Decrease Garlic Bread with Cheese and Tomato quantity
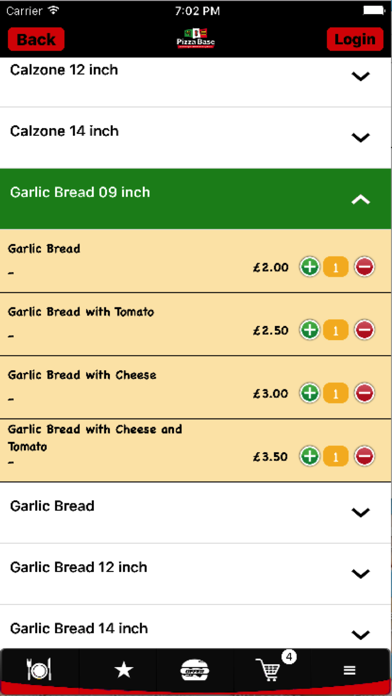 (x=364, y=456)
